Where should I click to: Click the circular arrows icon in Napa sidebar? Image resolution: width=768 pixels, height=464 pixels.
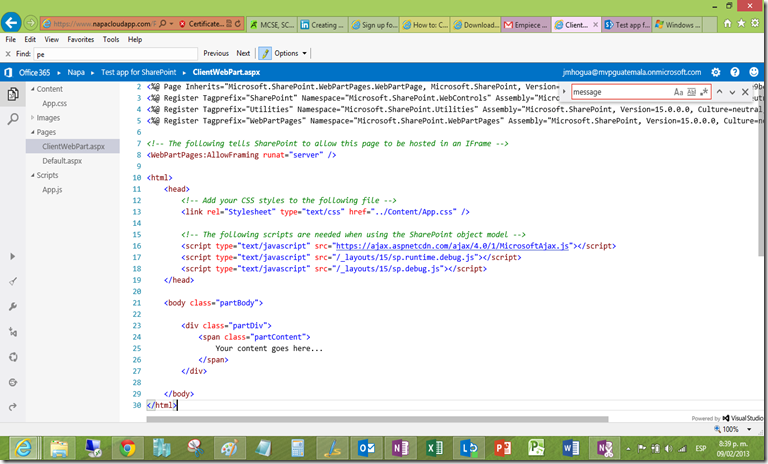(13, 357)
